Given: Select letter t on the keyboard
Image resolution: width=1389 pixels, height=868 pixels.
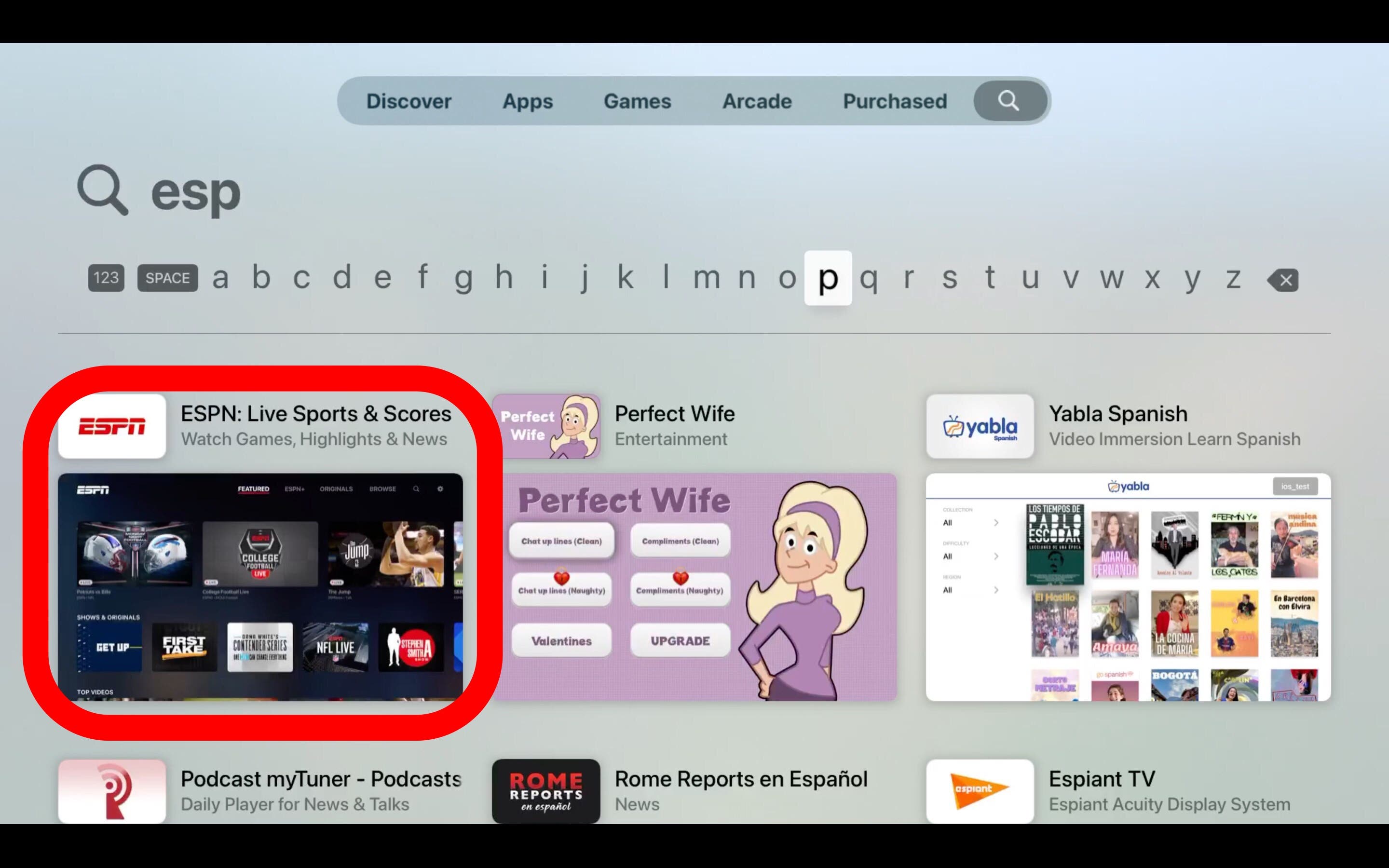Looking at the screenshot, I should coord(990,277).
